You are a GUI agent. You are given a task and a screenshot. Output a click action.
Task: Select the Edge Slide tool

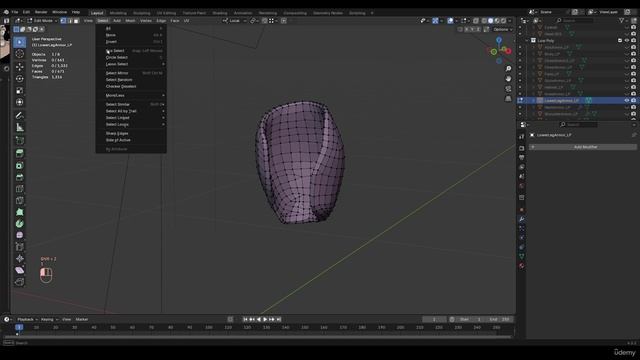pos(20,247)
